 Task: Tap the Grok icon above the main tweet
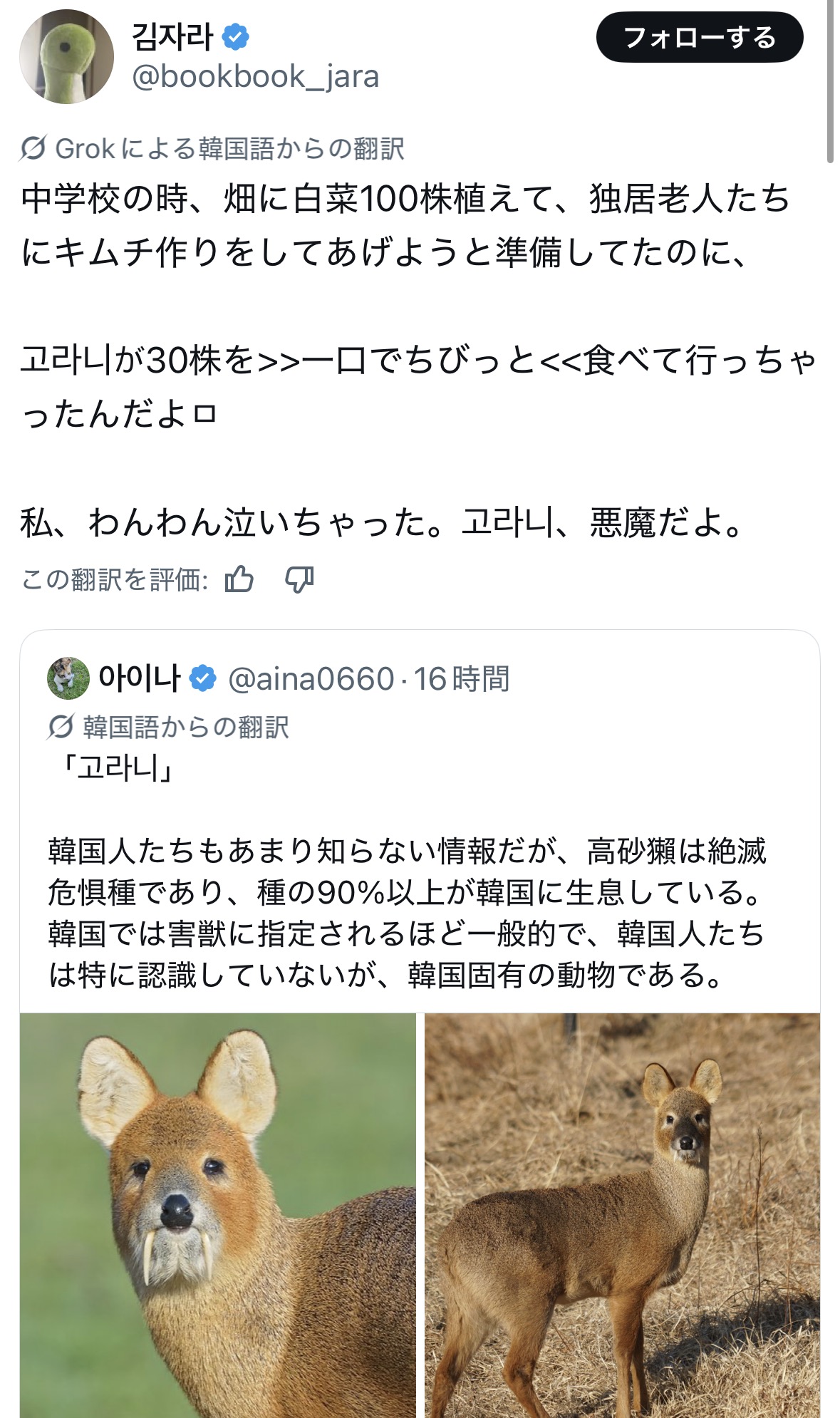pos(33,148)
